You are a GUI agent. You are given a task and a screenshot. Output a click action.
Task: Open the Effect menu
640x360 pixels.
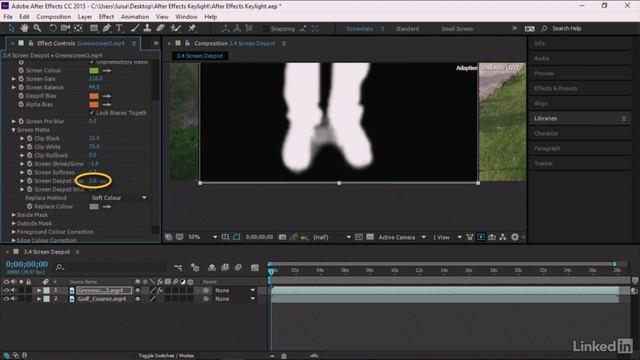point(106,17)
